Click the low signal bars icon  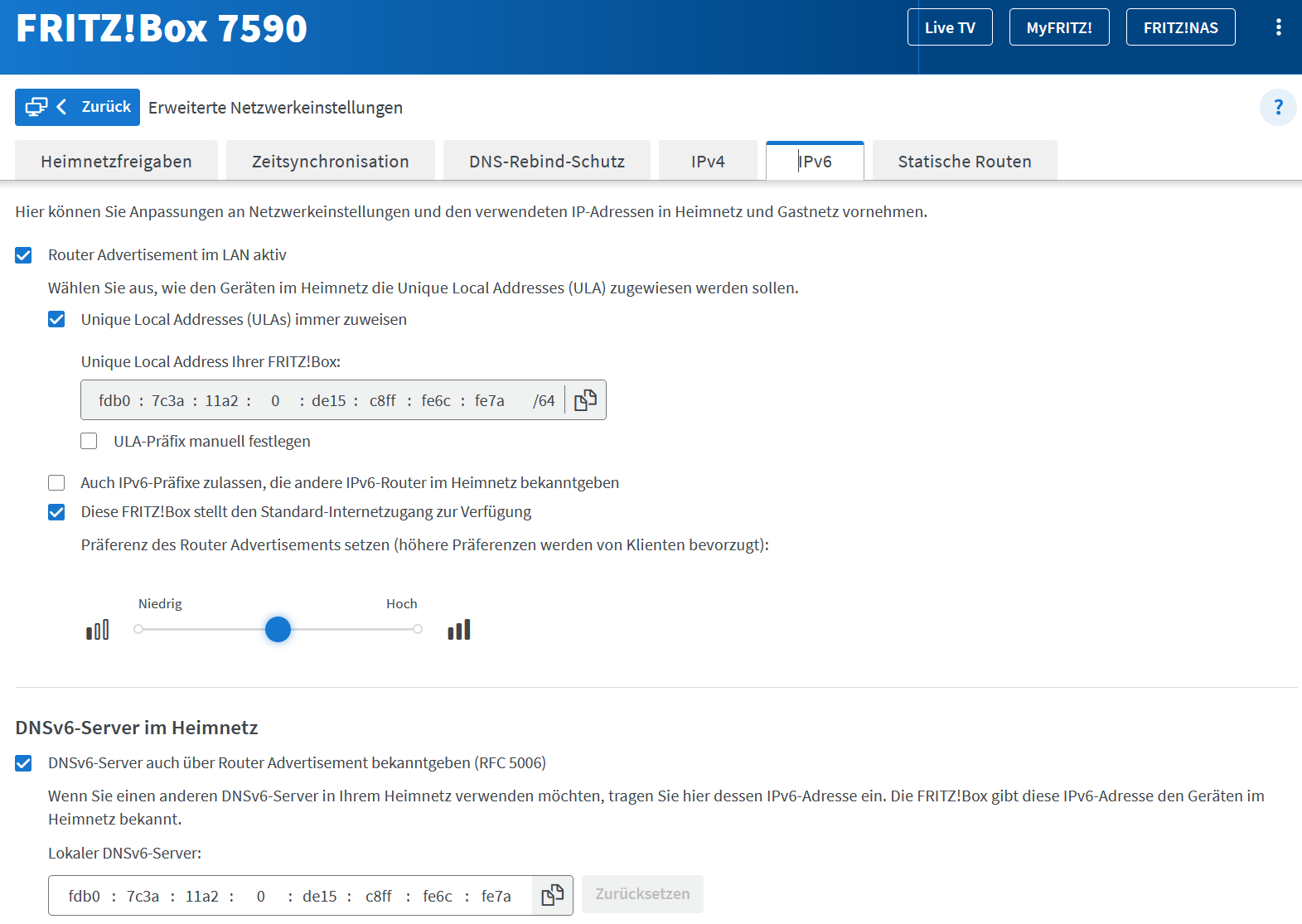point(98,630)
